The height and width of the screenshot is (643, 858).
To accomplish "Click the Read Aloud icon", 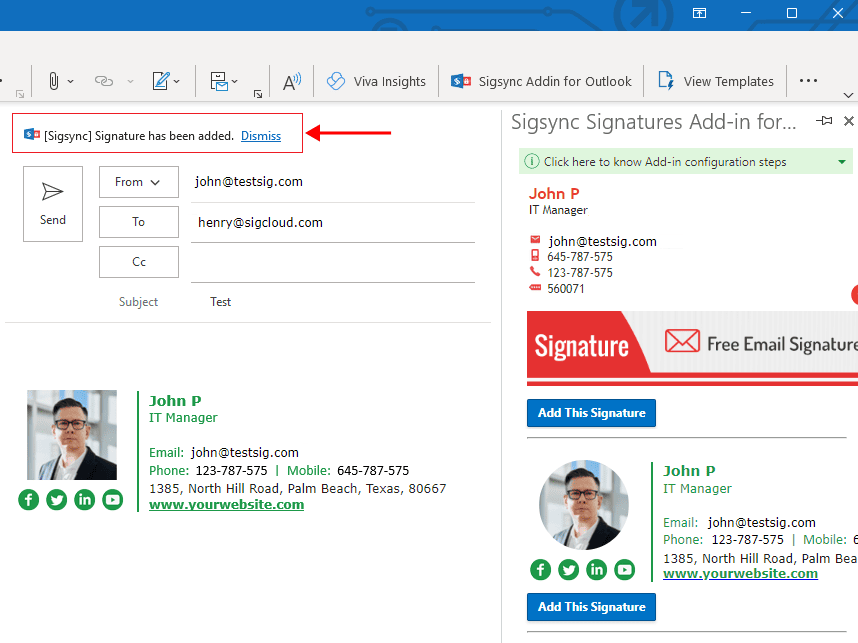I will [292, 81].
